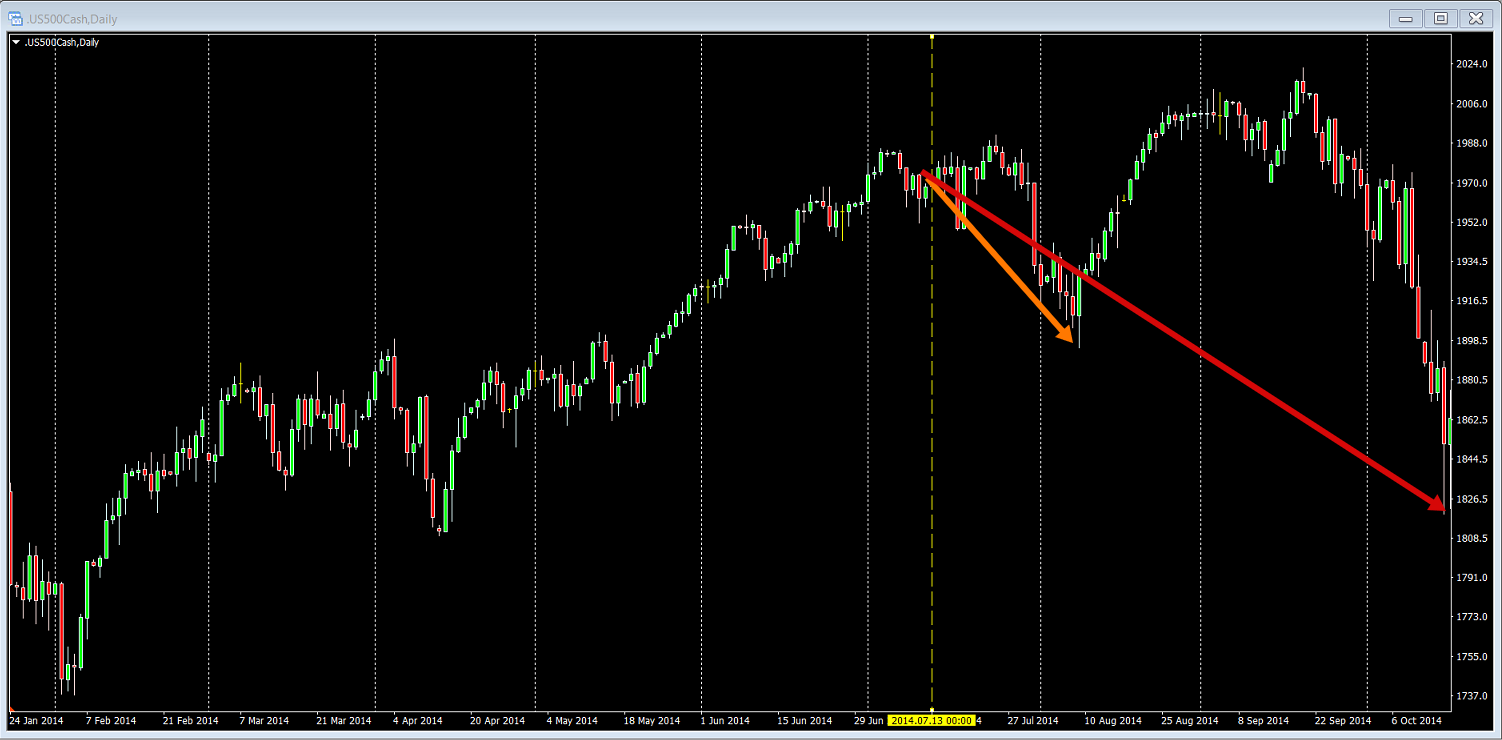Click price label 1898.5 on the axis
Image resolution: width=1502 pixels, height=740 pixels.
point(1470,341)
